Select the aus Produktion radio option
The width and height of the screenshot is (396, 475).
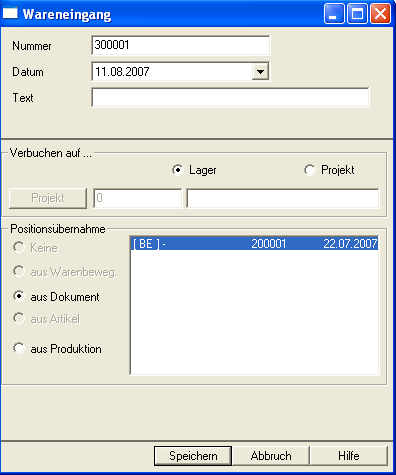tap(19, 348)
